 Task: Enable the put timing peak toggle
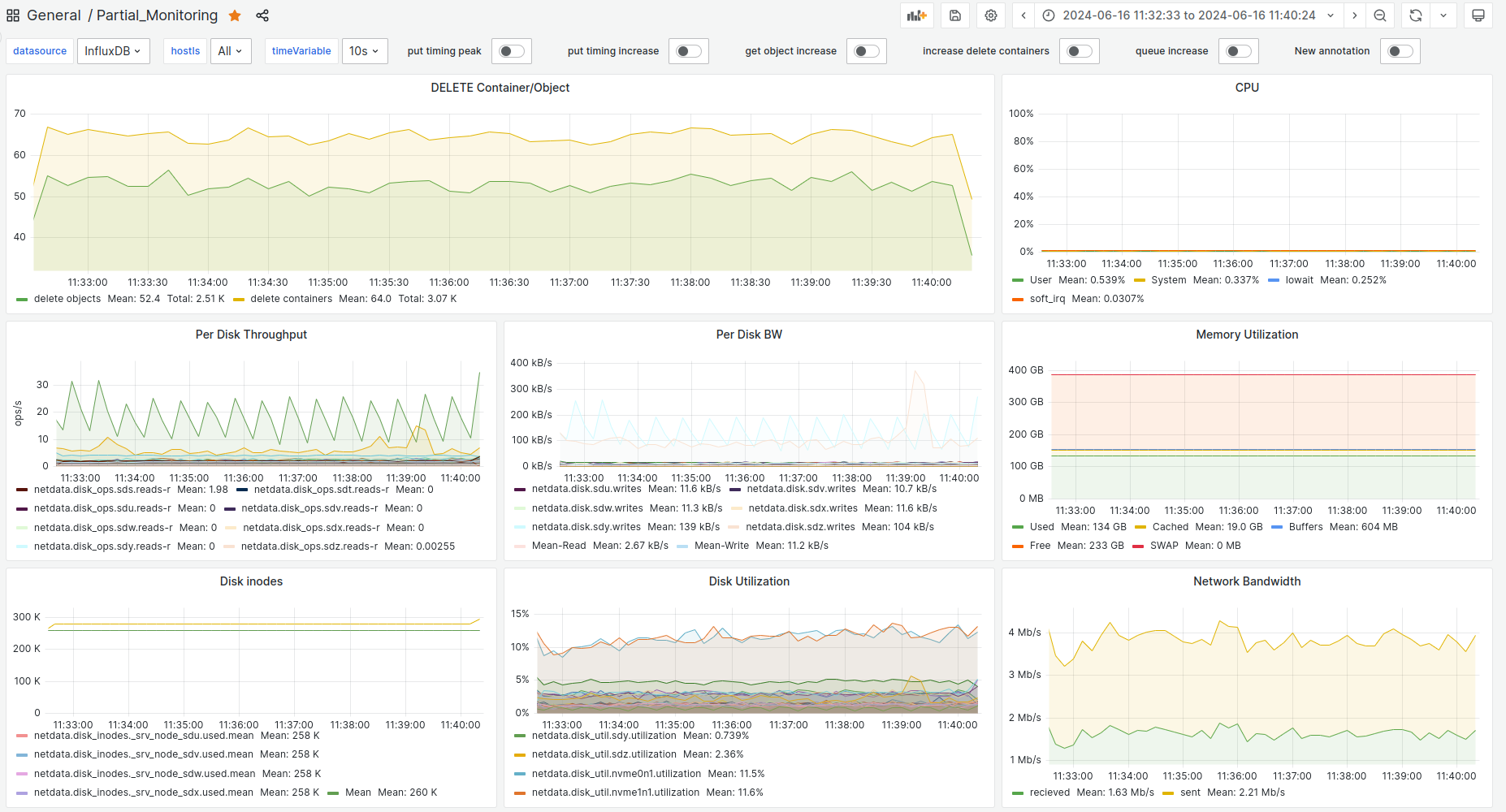tap(512, 51)
